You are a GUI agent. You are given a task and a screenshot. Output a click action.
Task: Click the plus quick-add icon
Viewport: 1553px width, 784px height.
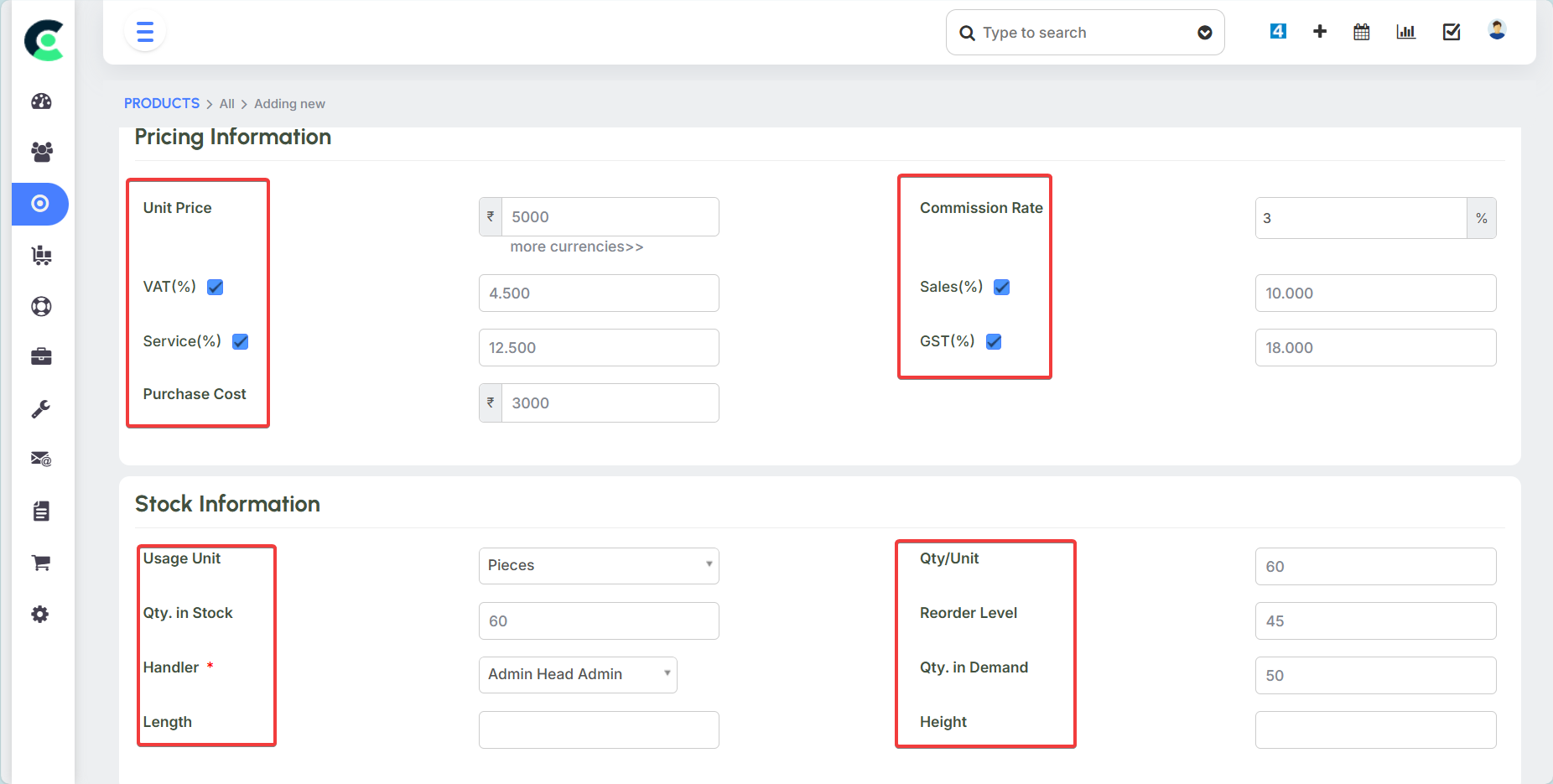point(1319,32)
